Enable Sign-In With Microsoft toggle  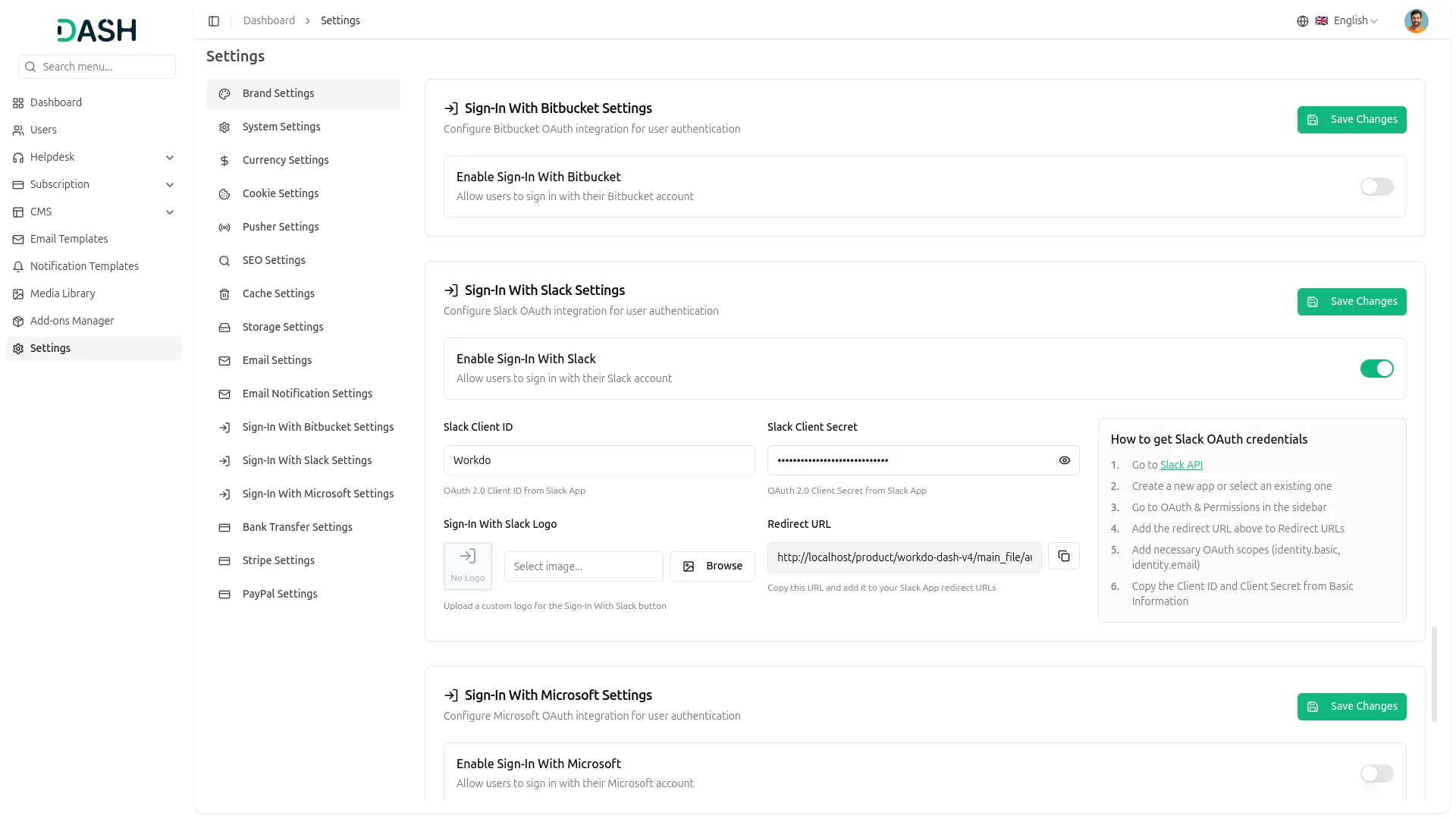1376,773
